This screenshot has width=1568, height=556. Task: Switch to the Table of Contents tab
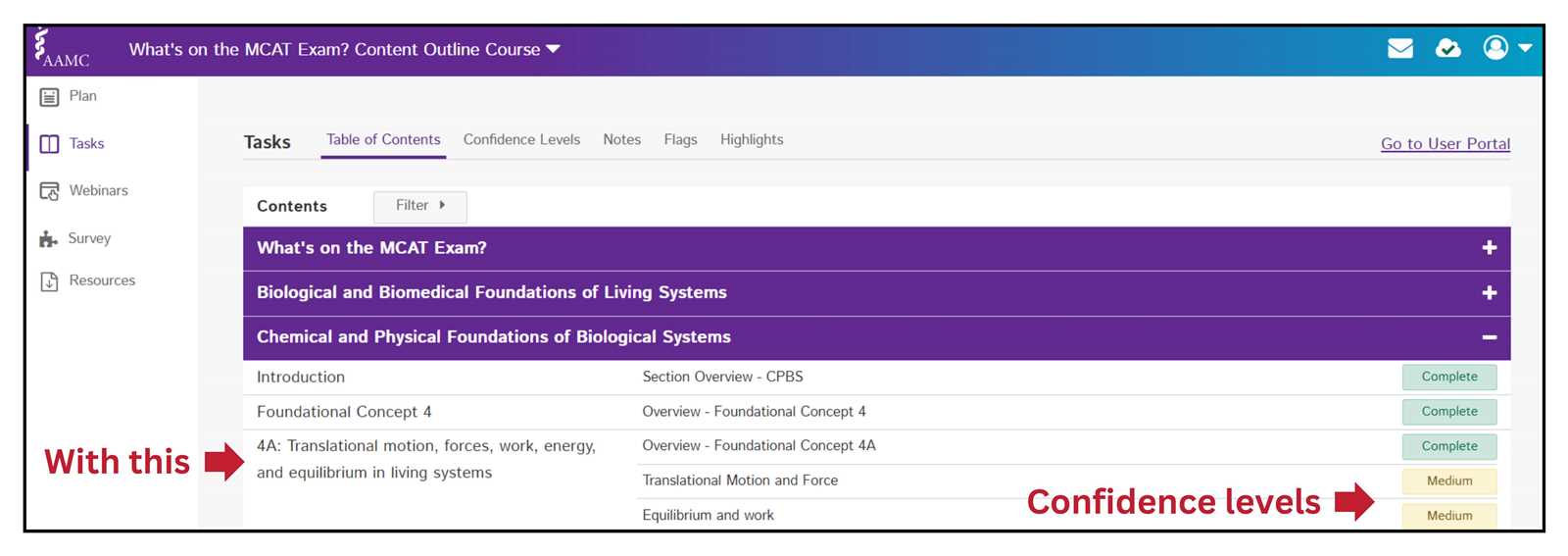click(383, 140)
